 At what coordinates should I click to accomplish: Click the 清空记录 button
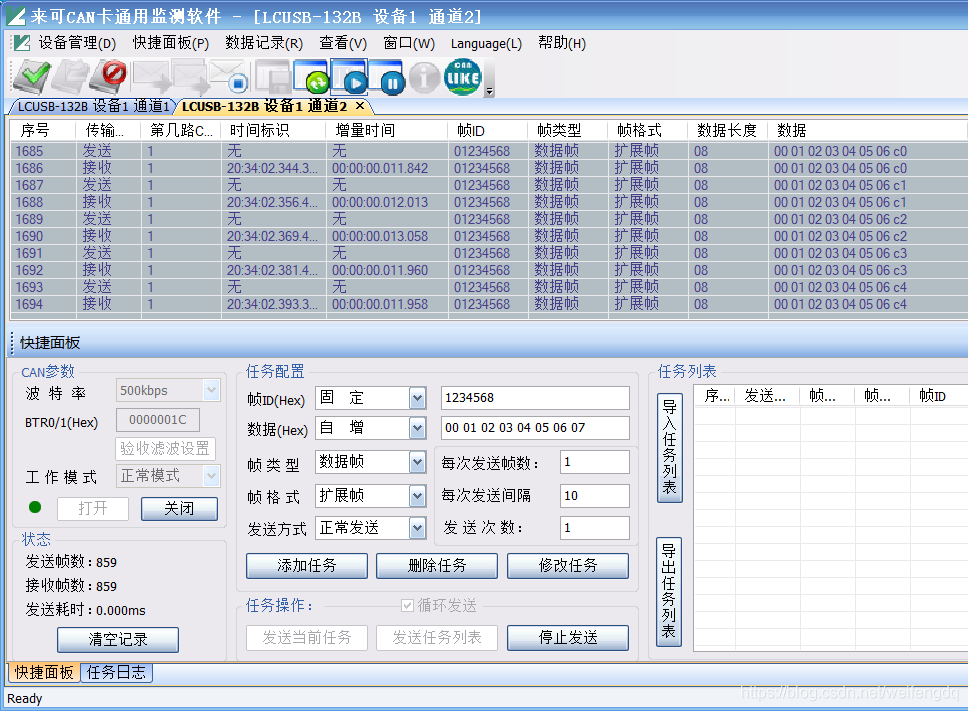[118, 639]
